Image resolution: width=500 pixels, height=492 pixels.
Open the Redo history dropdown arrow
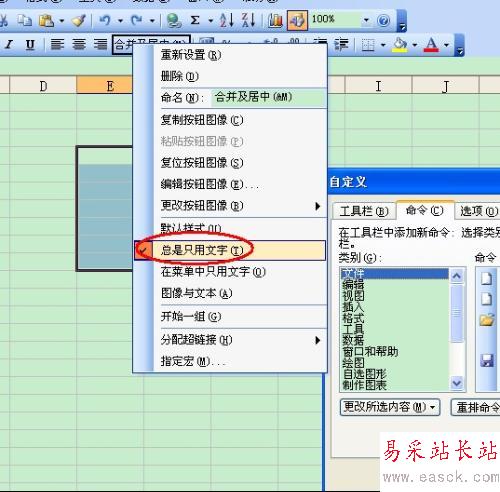152,21
